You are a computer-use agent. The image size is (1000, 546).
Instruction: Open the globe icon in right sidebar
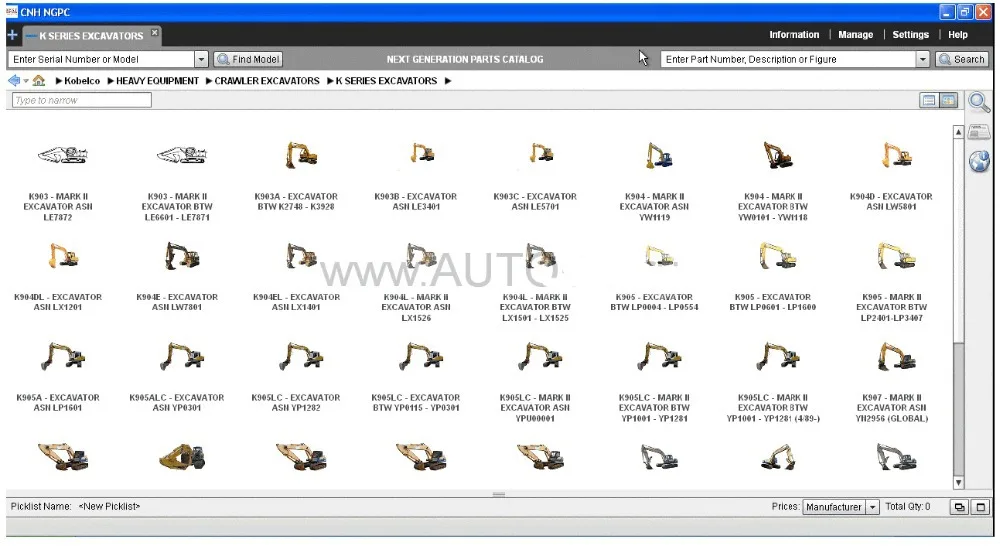click(979, 161)
